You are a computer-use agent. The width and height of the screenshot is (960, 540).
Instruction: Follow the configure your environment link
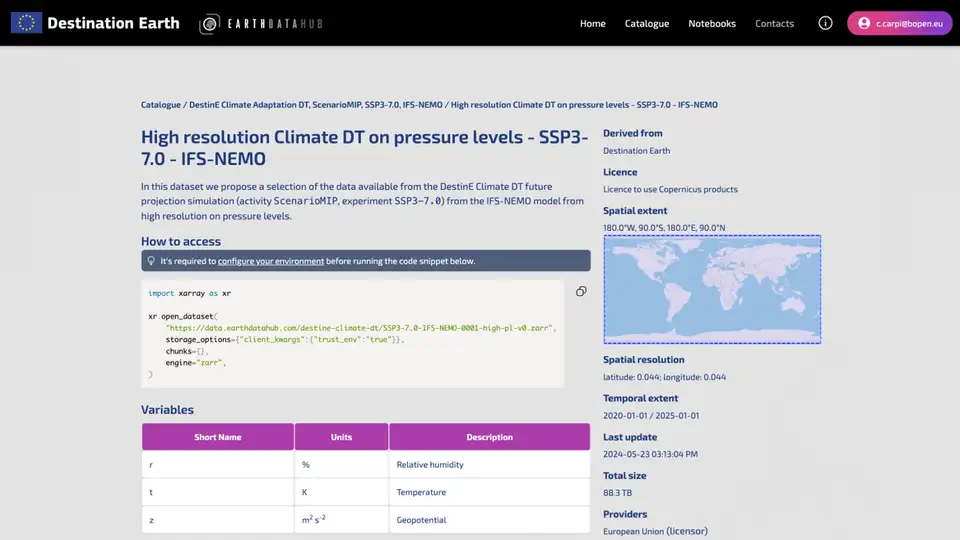tap(271, 261)
